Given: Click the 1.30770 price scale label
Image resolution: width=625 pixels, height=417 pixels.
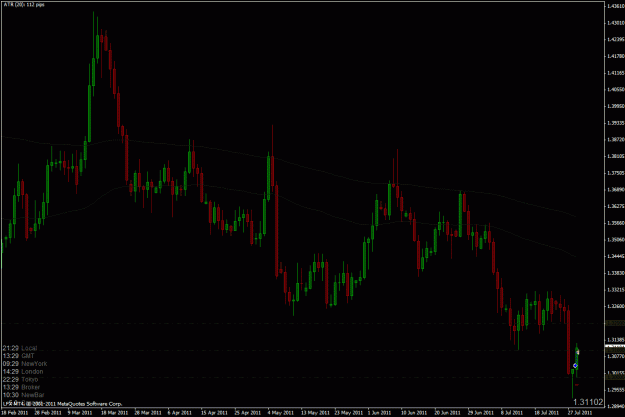Looking at the screenshot, I should [x=615, y=356].
